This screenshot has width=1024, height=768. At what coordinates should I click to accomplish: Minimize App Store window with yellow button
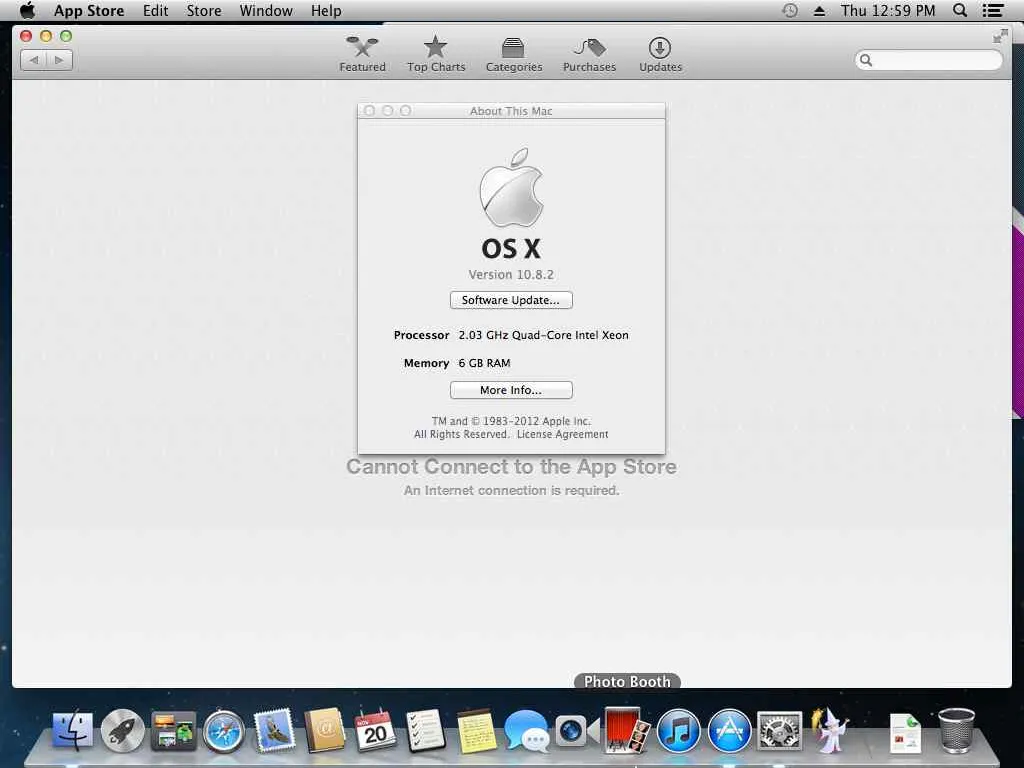(x=46, y=36)
